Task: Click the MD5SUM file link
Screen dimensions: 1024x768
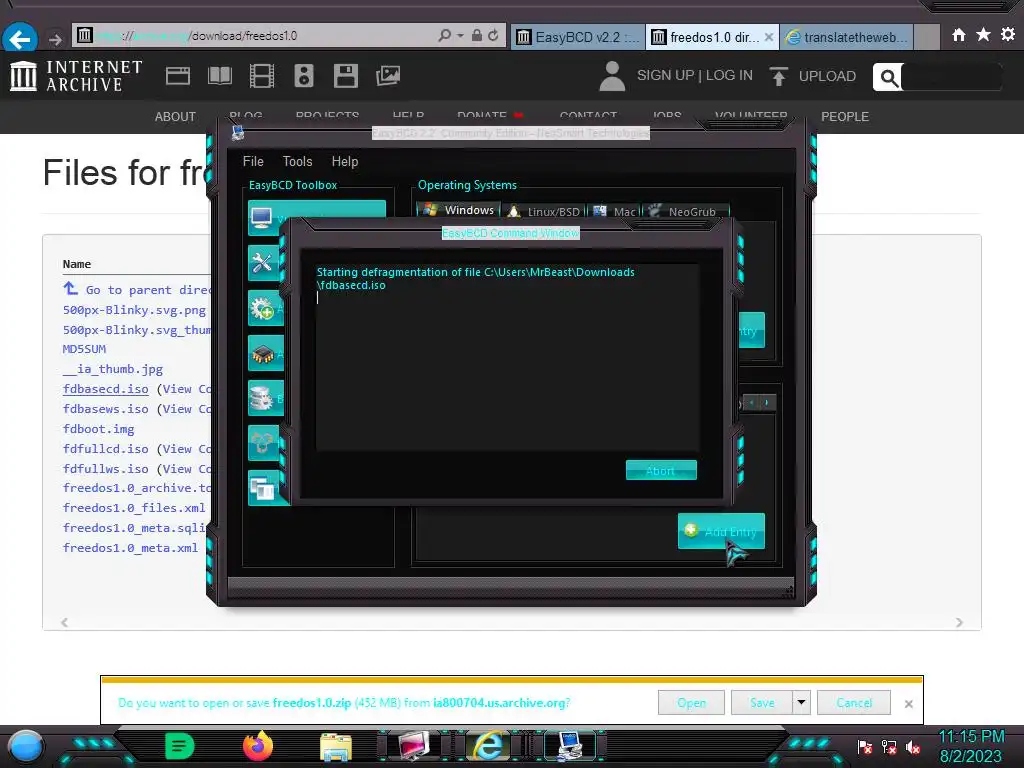Action: pos(84,349)
